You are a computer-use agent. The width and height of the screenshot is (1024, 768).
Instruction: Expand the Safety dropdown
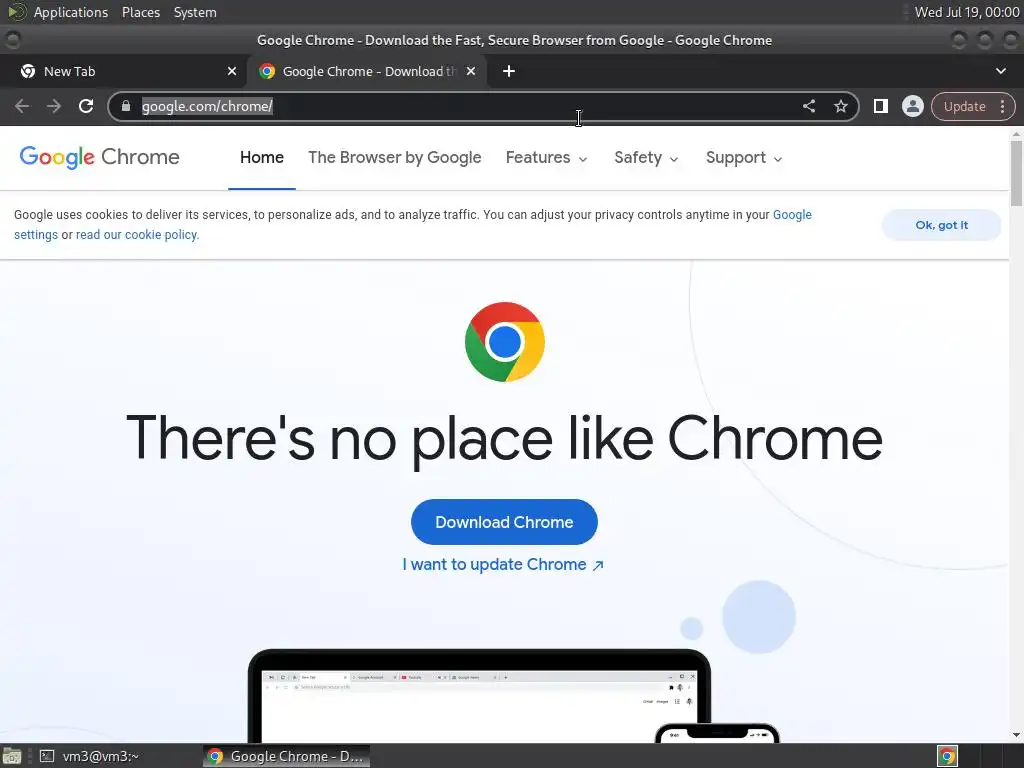646,157
